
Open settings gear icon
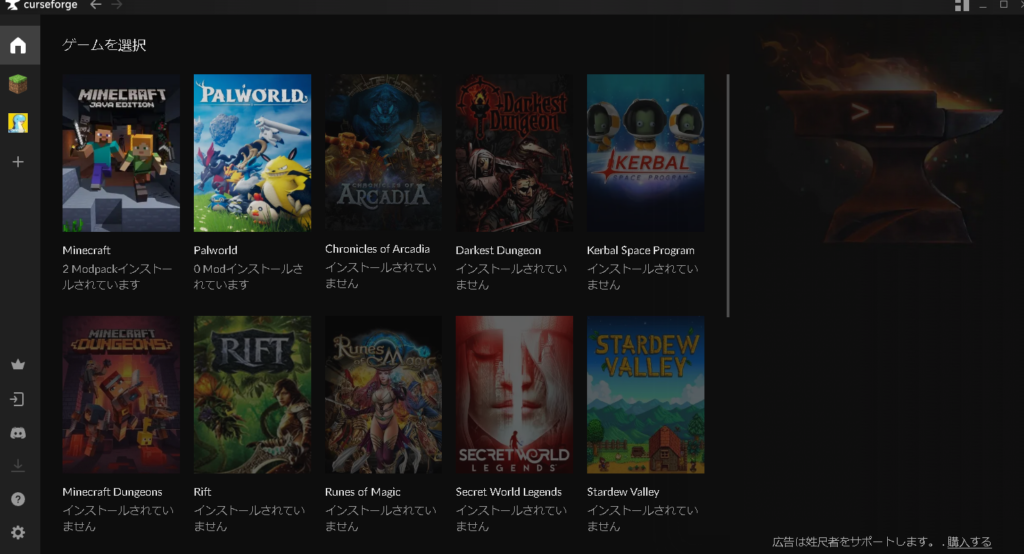pyautogui.click(x=18, y=532)
